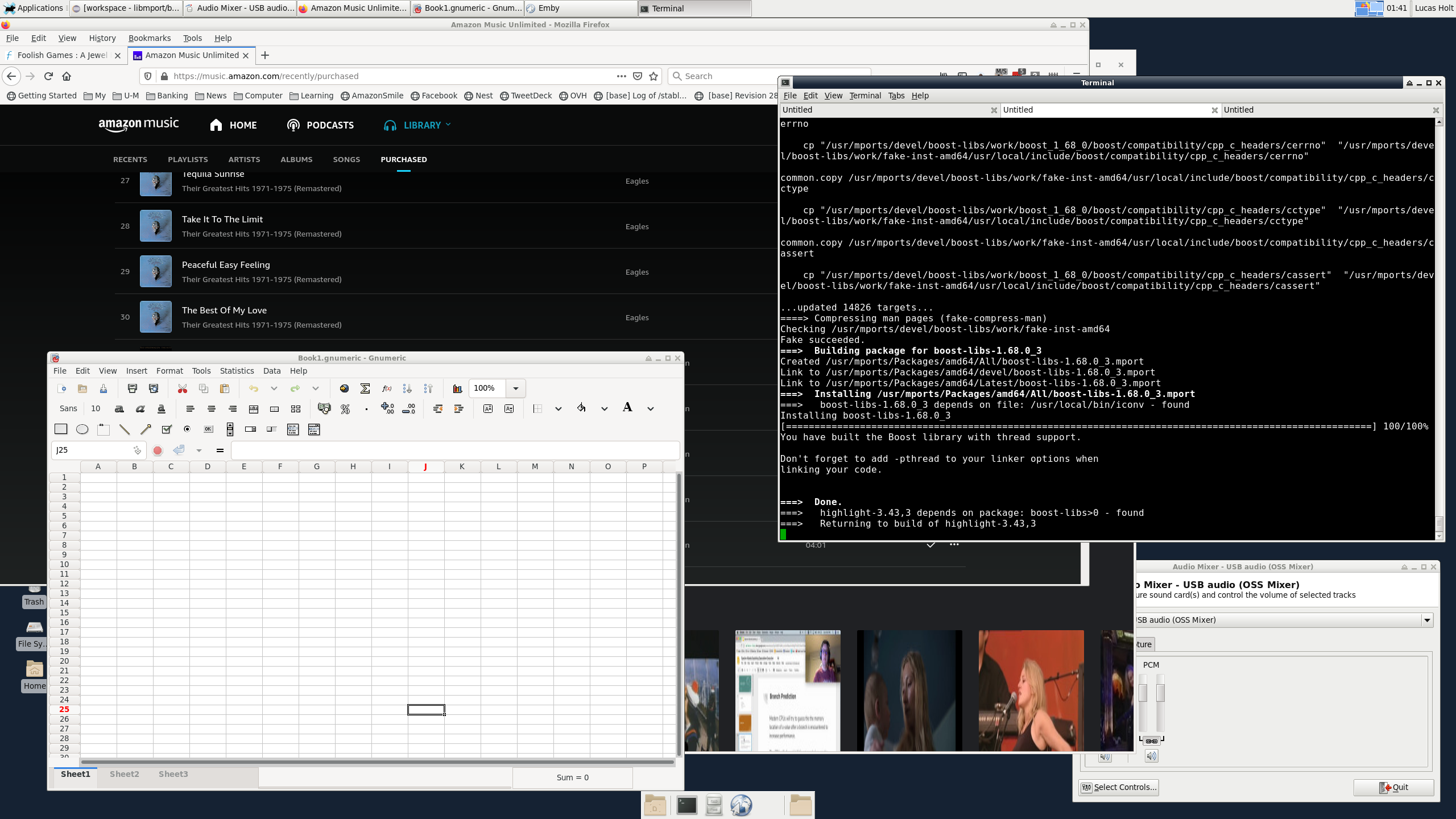Click the insert chart icon
Image resolution: width=1456 pixels, height=819 pixels.
457,388
